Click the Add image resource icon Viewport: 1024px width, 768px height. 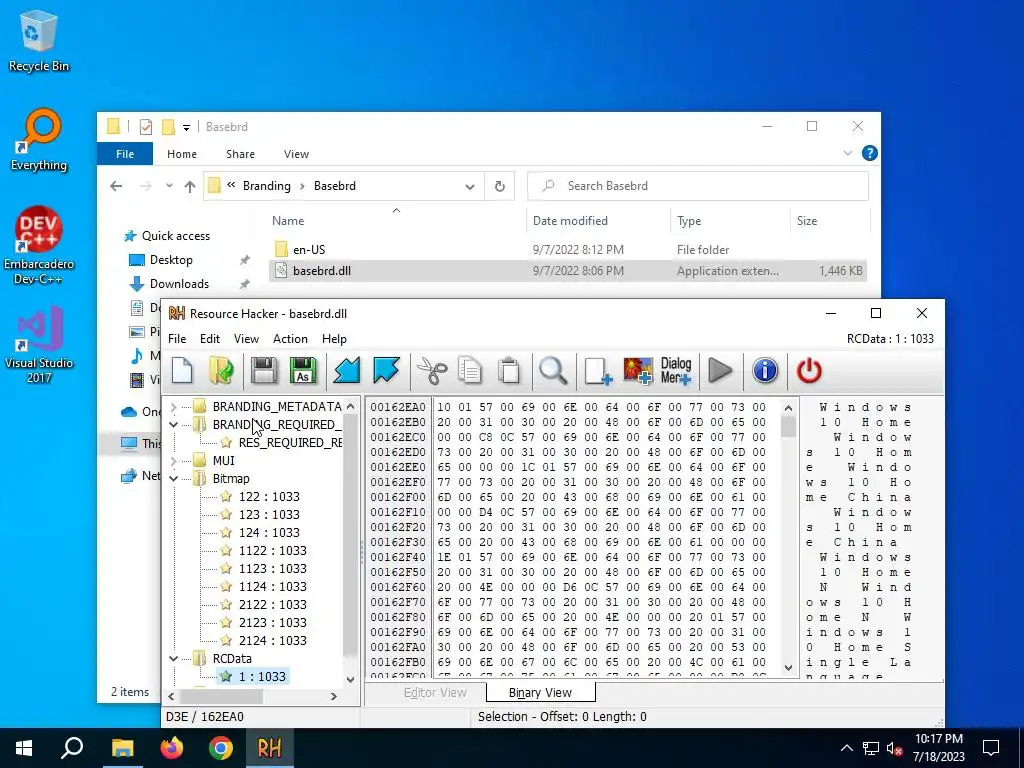[x=638, y=370]
